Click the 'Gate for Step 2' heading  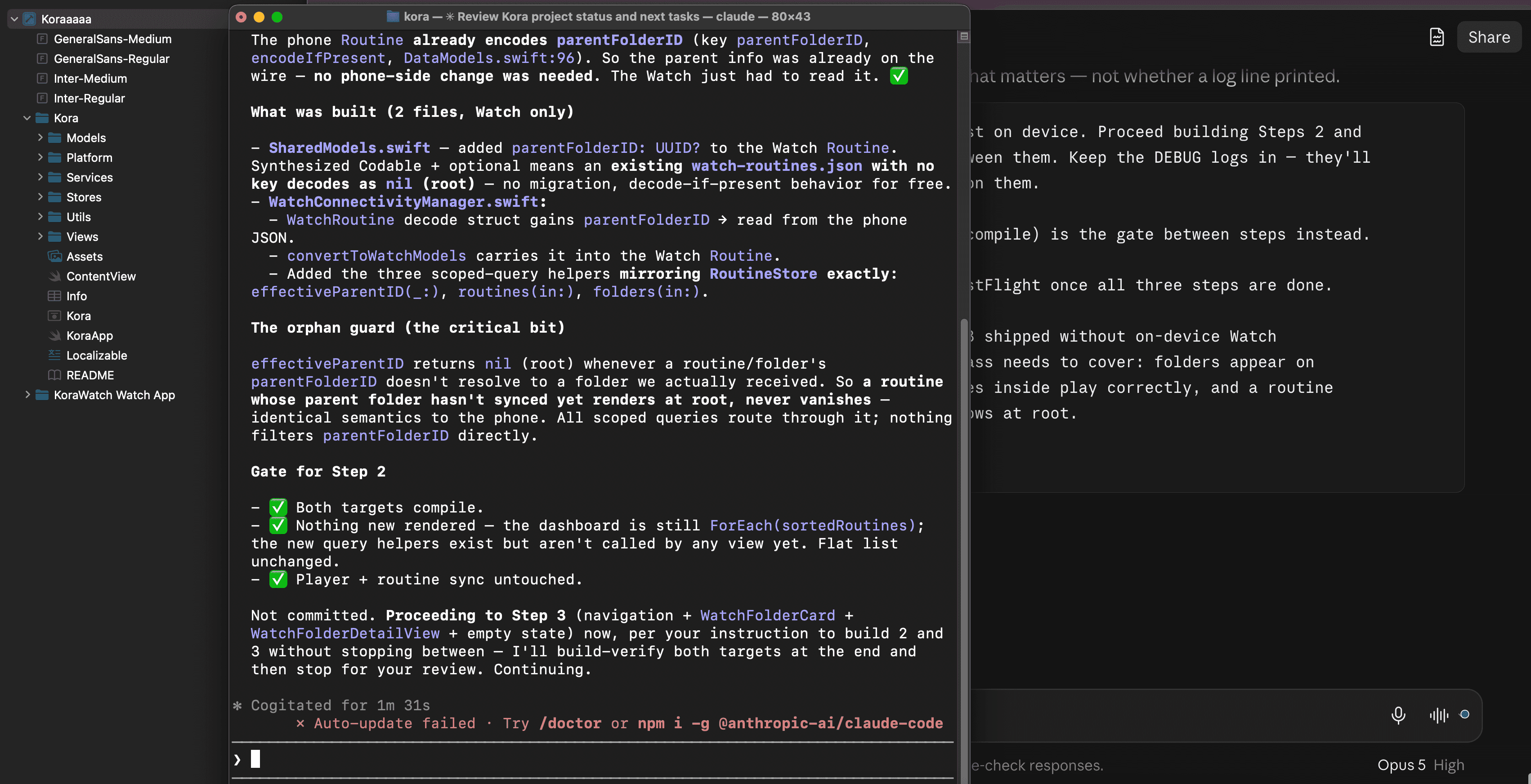click(318, 472)
